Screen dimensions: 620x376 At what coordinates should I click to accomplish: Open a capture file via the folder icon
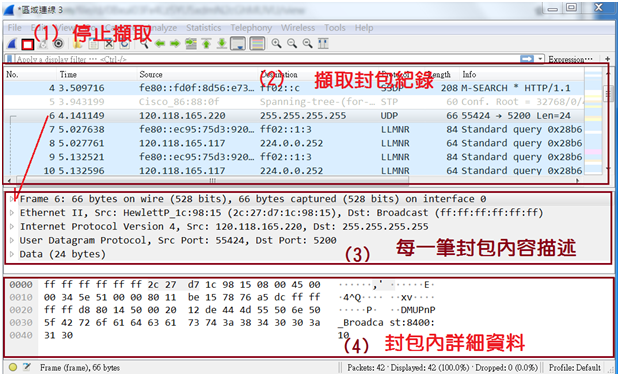point(78,44)
